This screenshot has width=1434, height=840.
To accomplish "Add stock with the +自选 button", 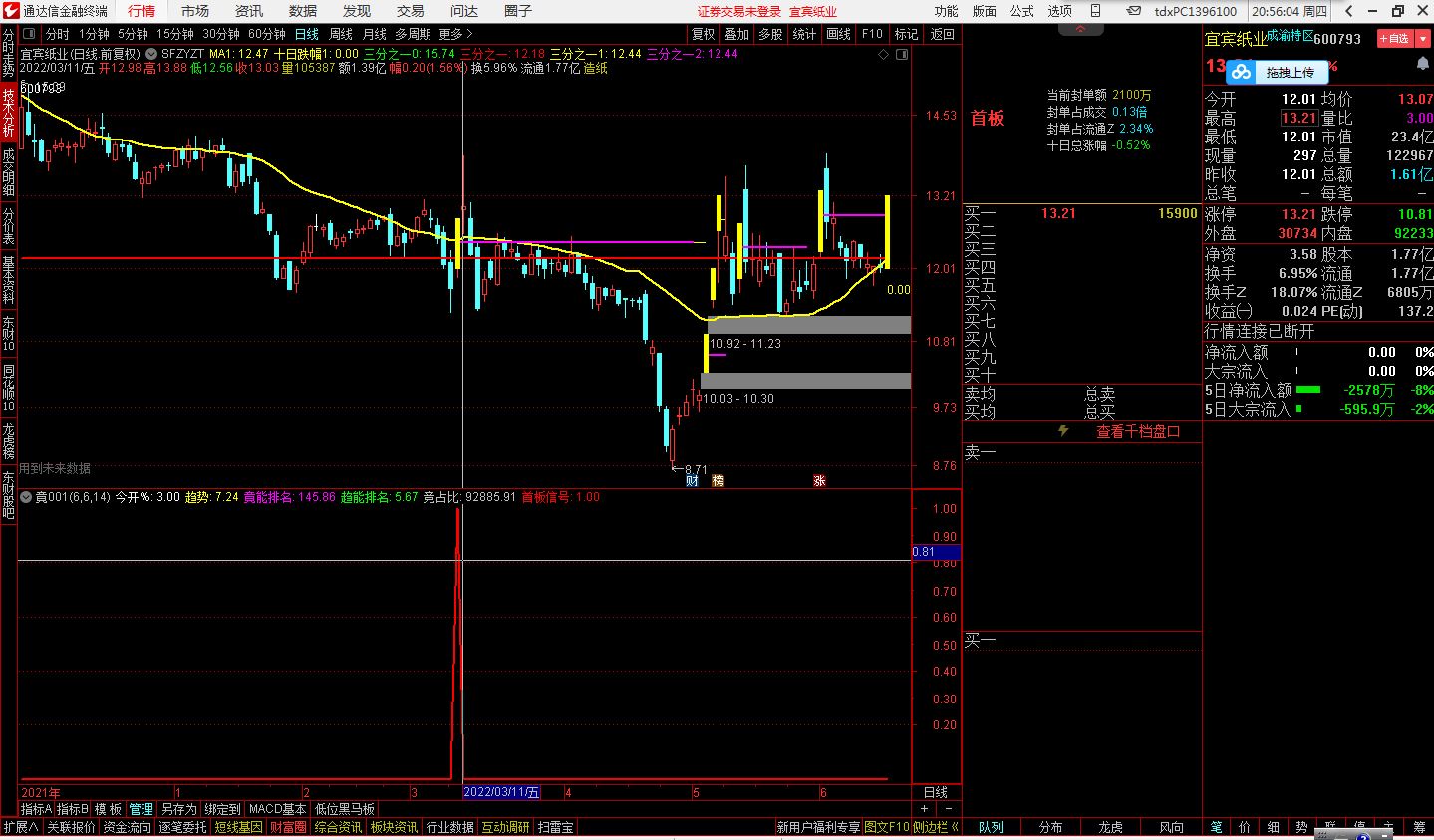I will click(x=1394, y=38).
